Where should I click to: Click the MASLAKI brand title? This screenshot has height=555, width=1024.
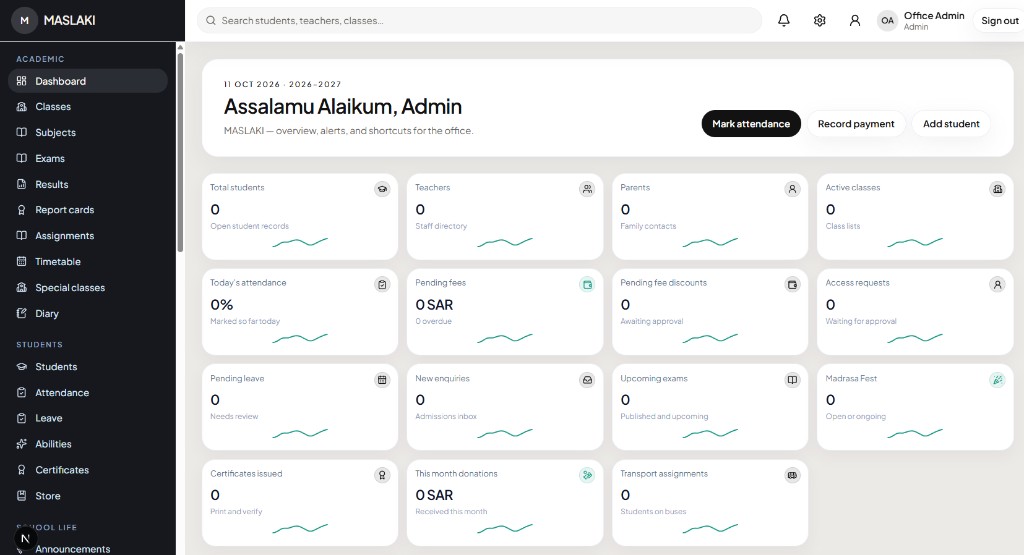69,20
